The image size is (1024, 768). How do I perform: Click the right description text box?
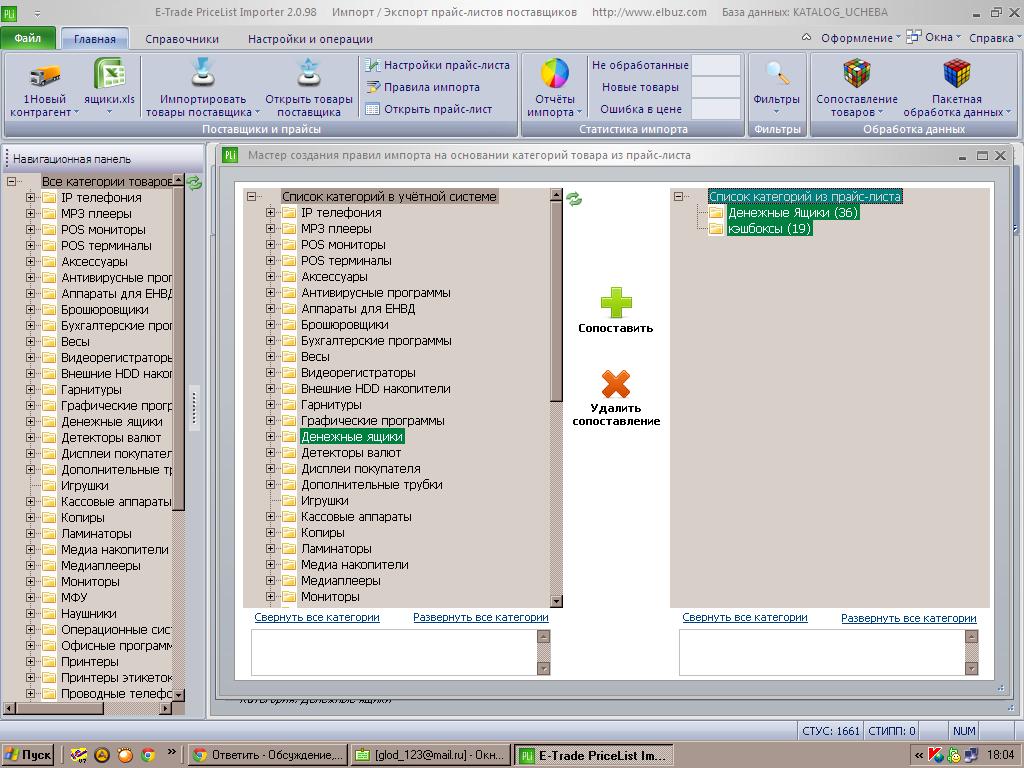[822, 652]
